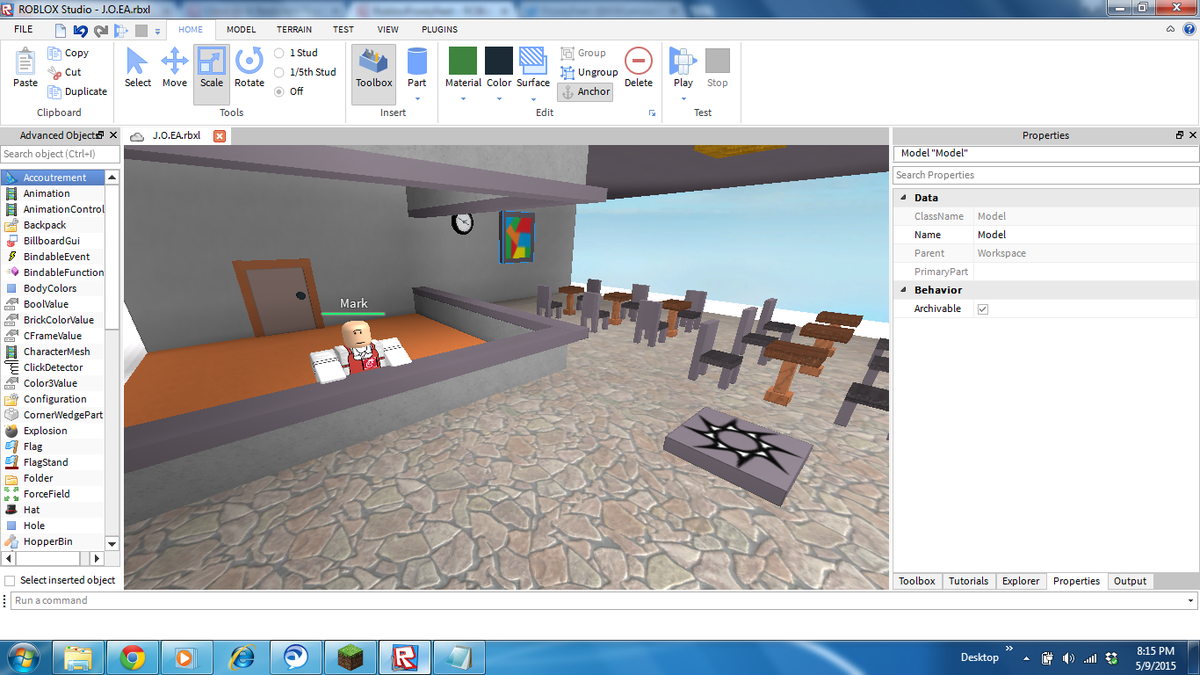This screenshot has height=675, width=1200.
Task: Select ClickDetector in Advanced Objects list
Action: pyautogui.click(x=53, y=367)
